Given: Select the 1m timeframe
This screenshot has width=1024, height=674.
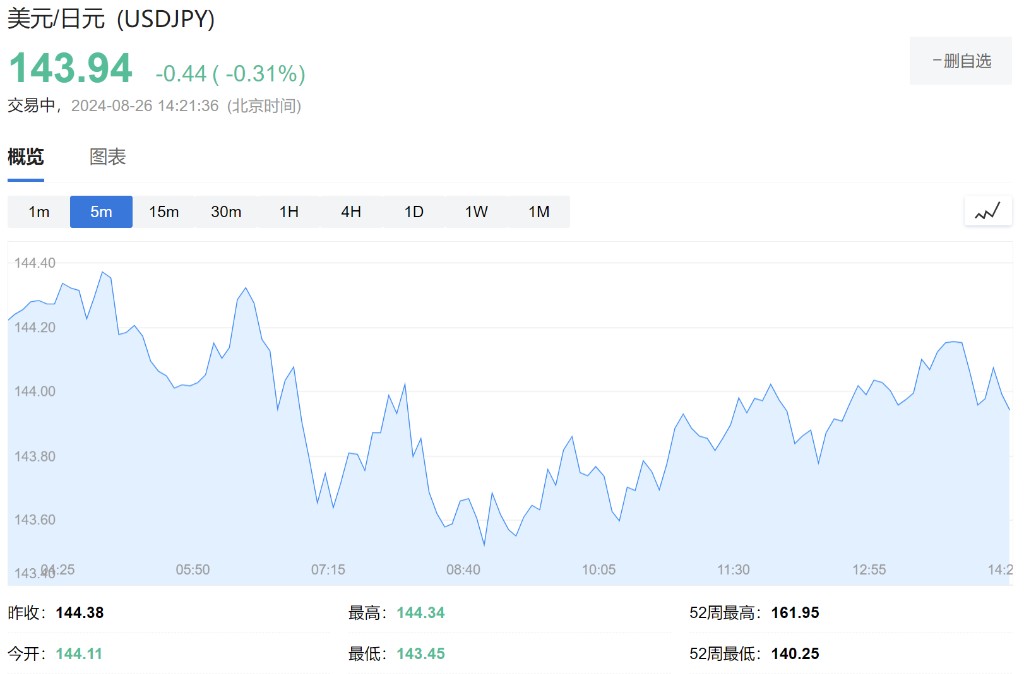Looking at the screenshot, I should point(39,212).
